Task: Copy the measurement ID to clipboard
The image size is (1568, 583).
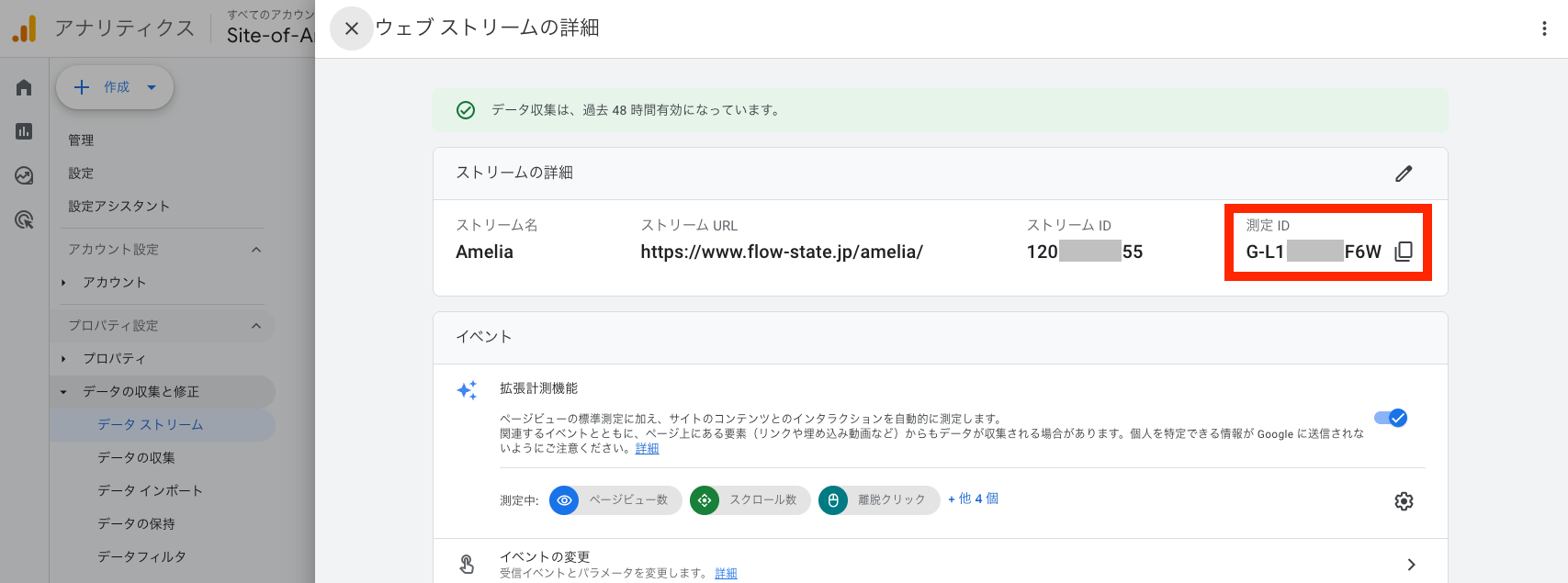Action: tap(1403, 252)
